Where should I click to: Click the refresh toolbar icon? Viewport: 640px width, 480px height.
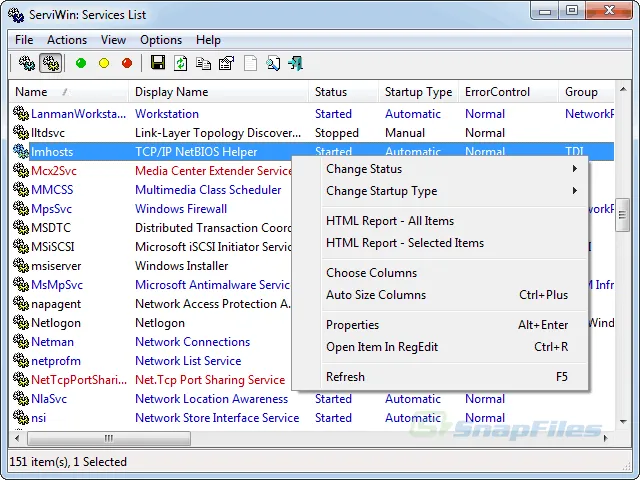(x=180, y=63)
